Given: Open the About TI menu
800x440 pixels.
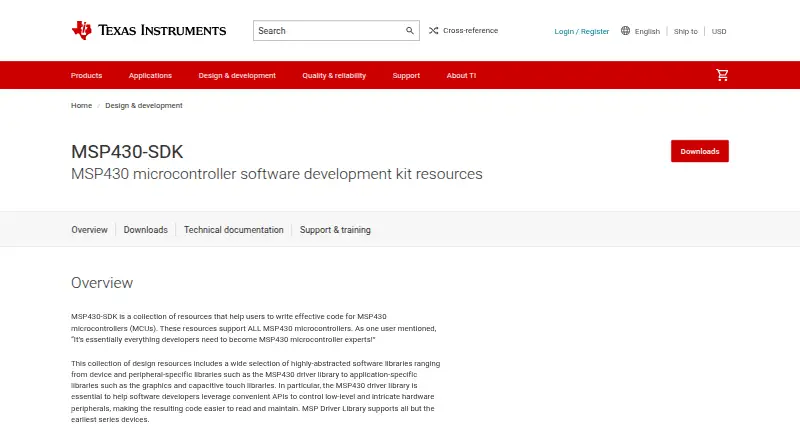Looking at the screenshot, I should pyautogui.click(x=461, y=75).
